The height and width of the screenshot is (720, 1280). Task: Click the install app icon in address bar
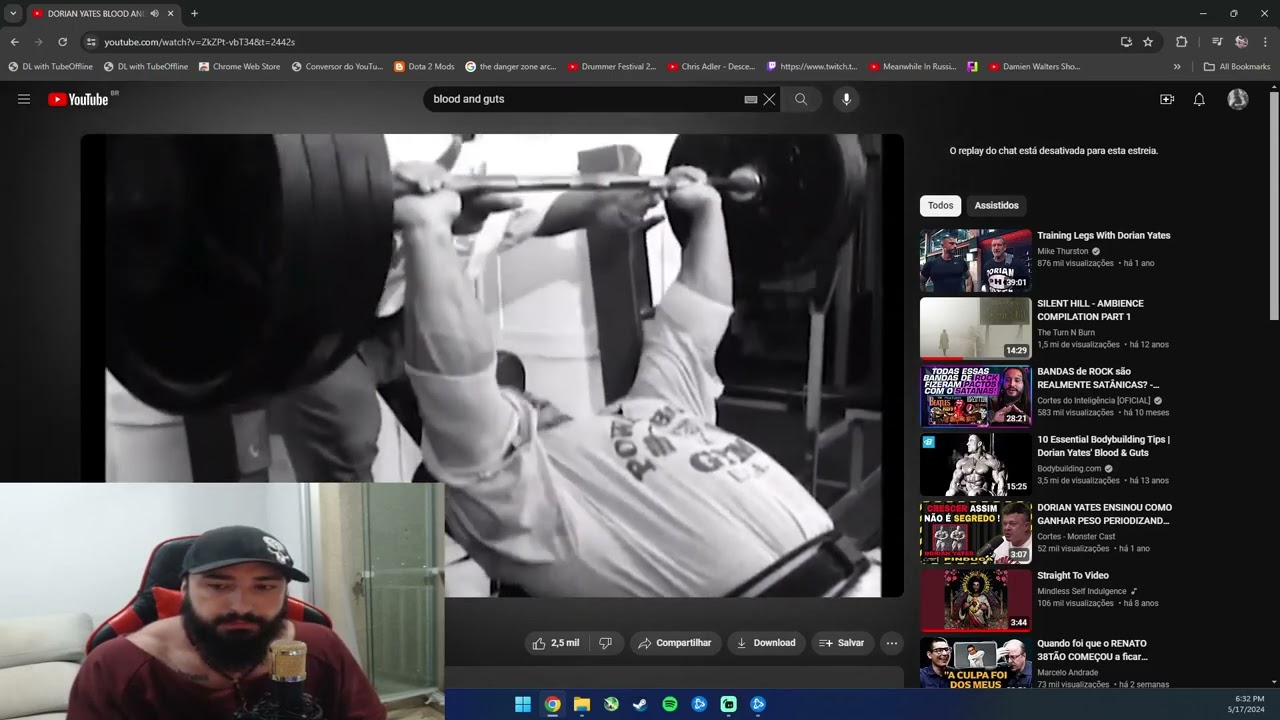(x=1126, y=42)
